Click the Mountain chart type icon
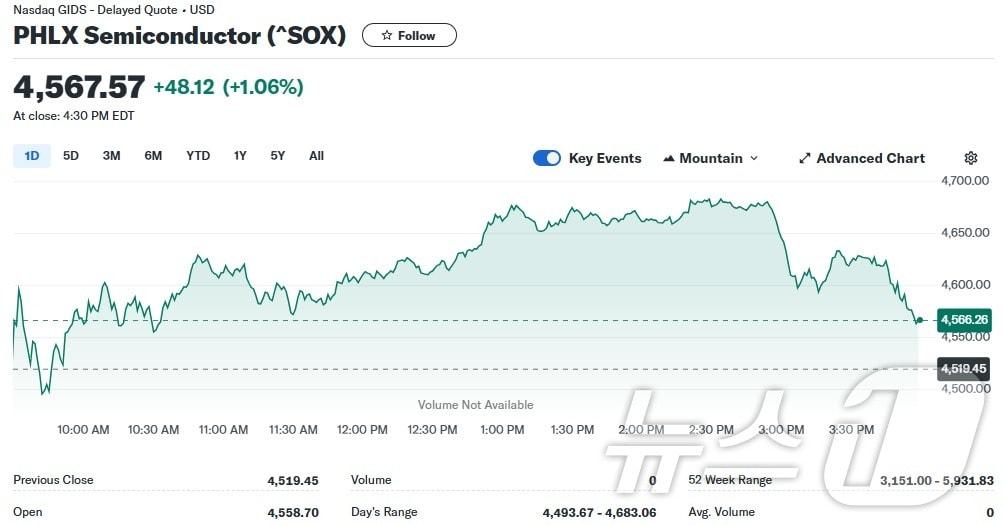This screenshot has height=525, width=1004. (669, 158)
